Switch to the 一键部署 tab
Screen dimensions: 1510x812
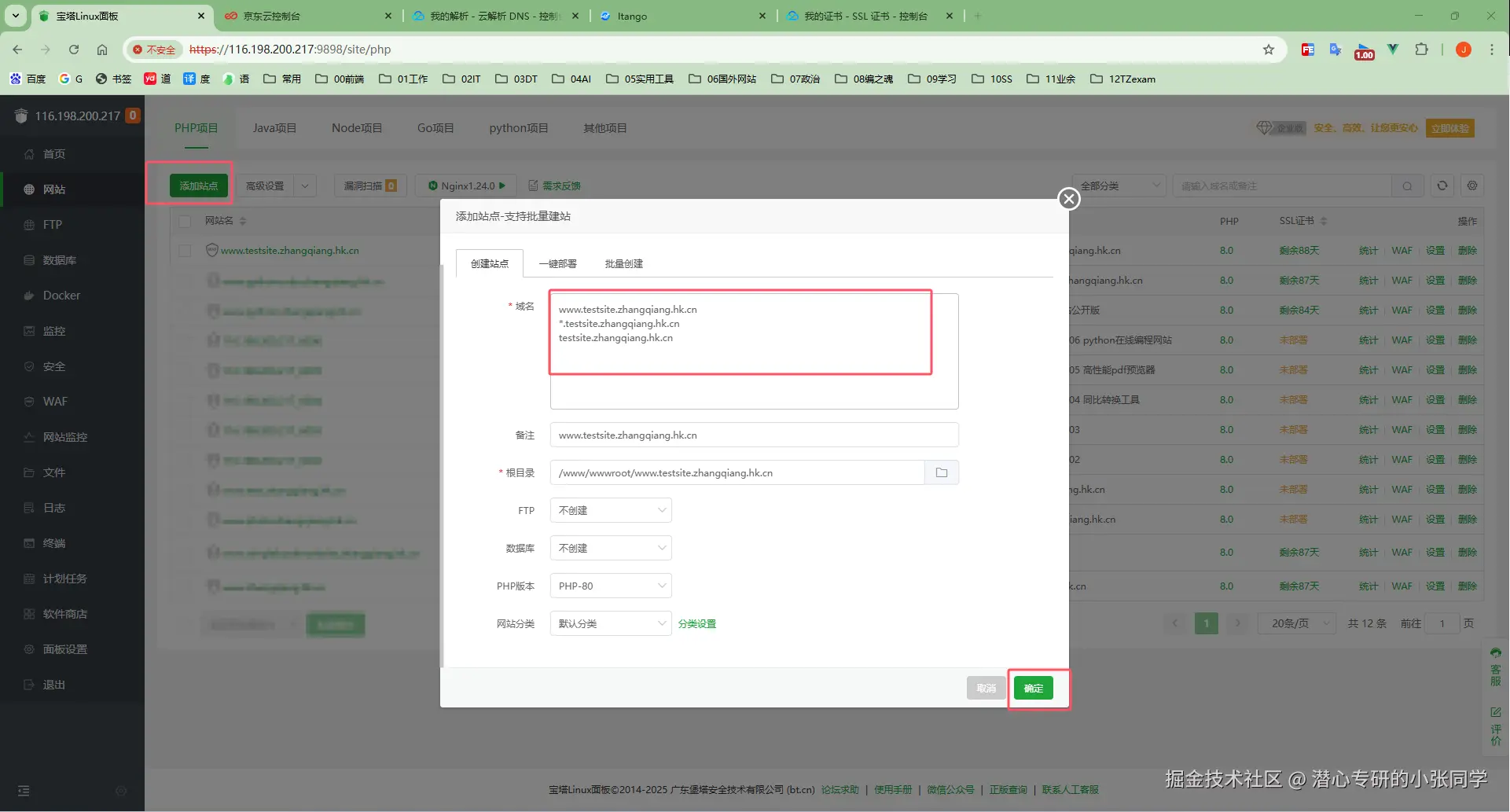click(558, 264)
